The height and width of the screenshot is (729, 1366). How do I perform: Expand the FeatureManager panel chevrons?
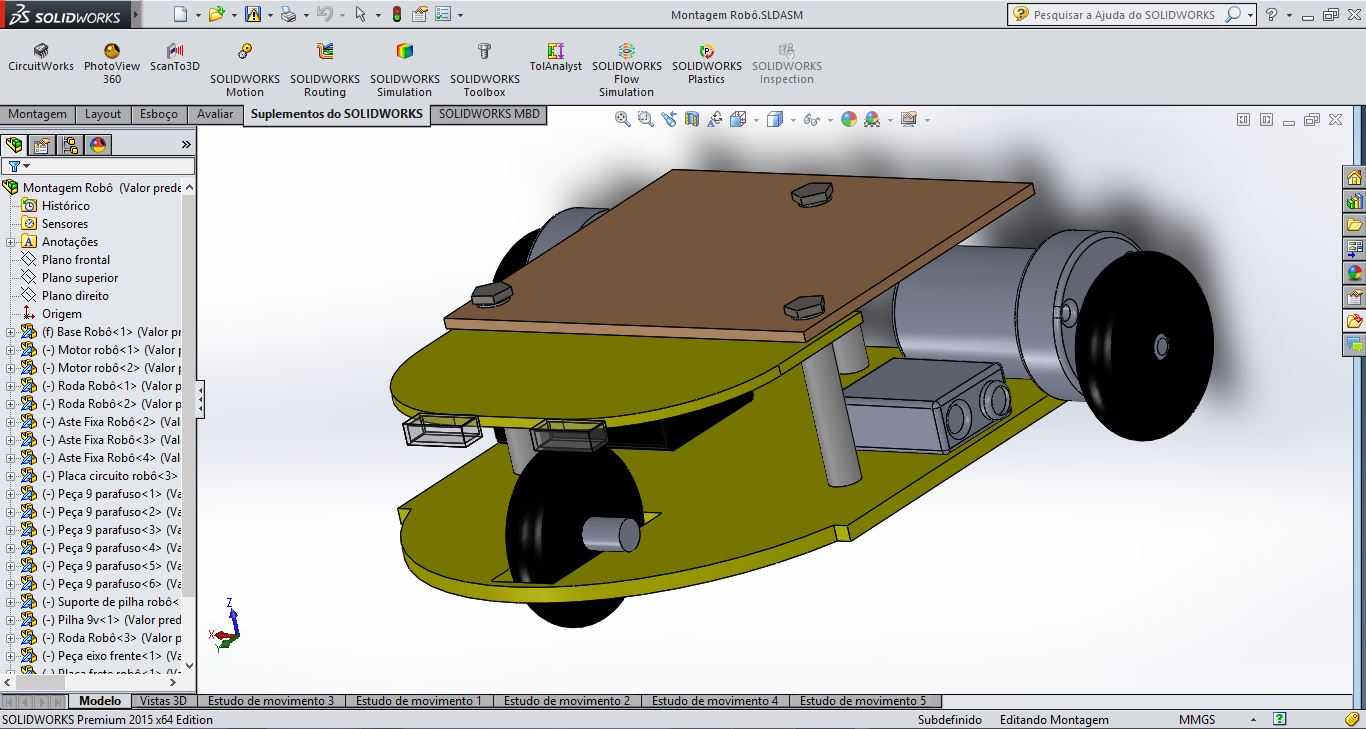coord(185,145)
